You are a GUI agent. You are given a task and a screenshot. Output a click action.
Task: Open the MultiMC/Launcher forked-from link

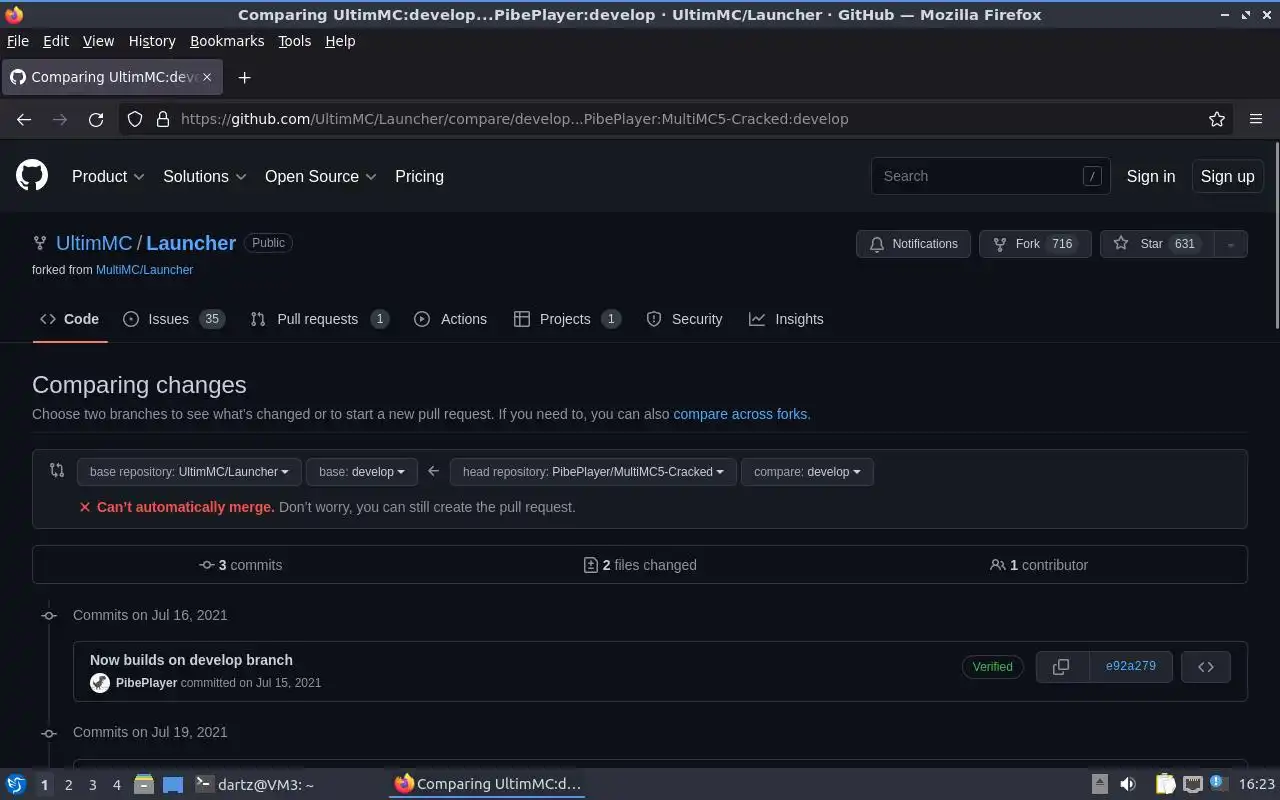point(144,270)
